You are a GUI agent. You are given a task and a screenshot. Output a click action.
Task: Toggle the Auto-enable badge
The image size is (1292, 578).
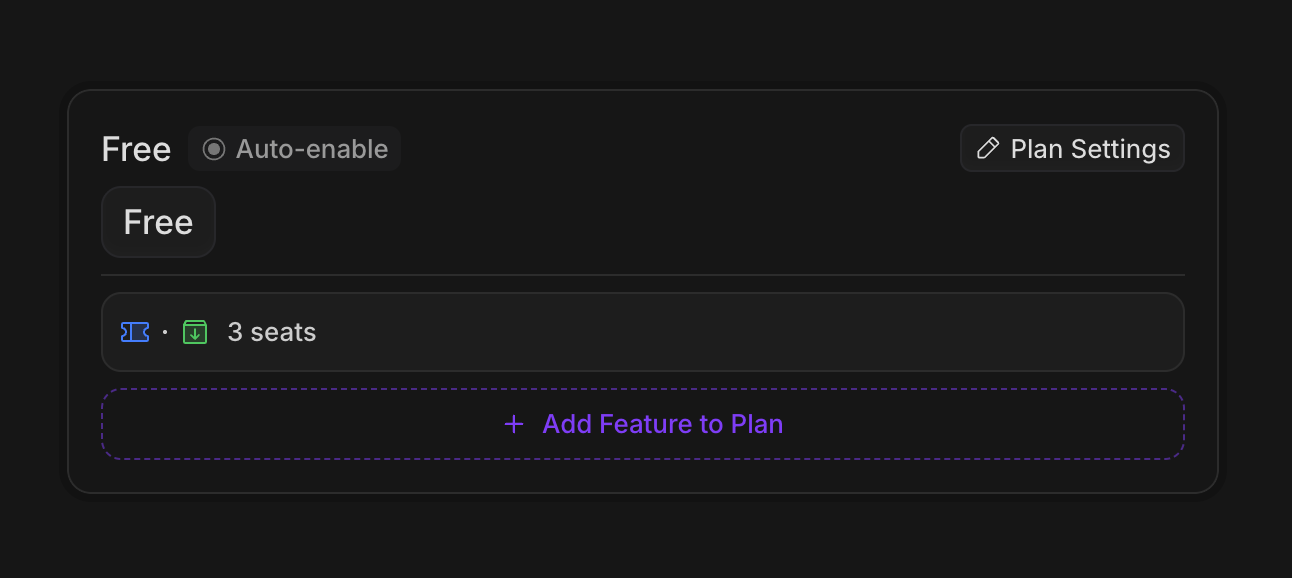click(294, 149)
